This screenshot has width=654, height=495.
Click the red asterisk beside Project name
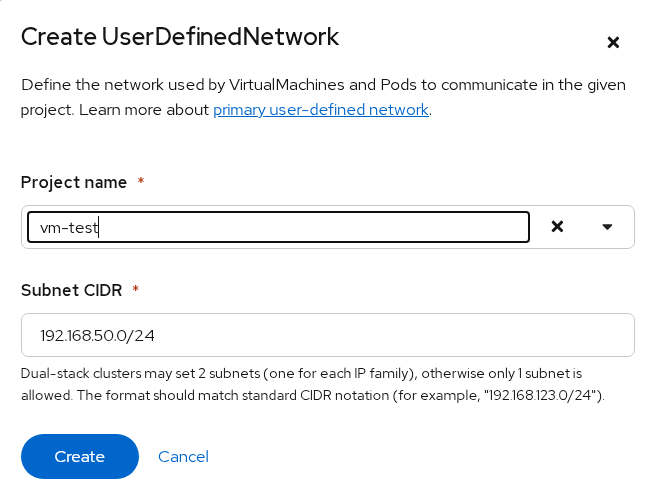(141, 182)
